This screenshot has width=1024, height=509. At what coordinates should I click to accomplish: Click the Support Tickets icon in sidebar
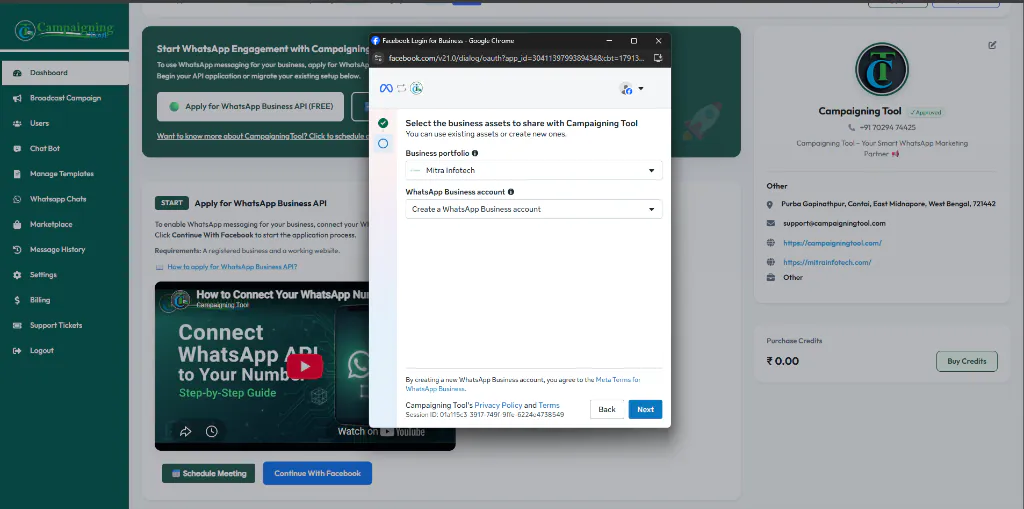click(x=17, y=325)
